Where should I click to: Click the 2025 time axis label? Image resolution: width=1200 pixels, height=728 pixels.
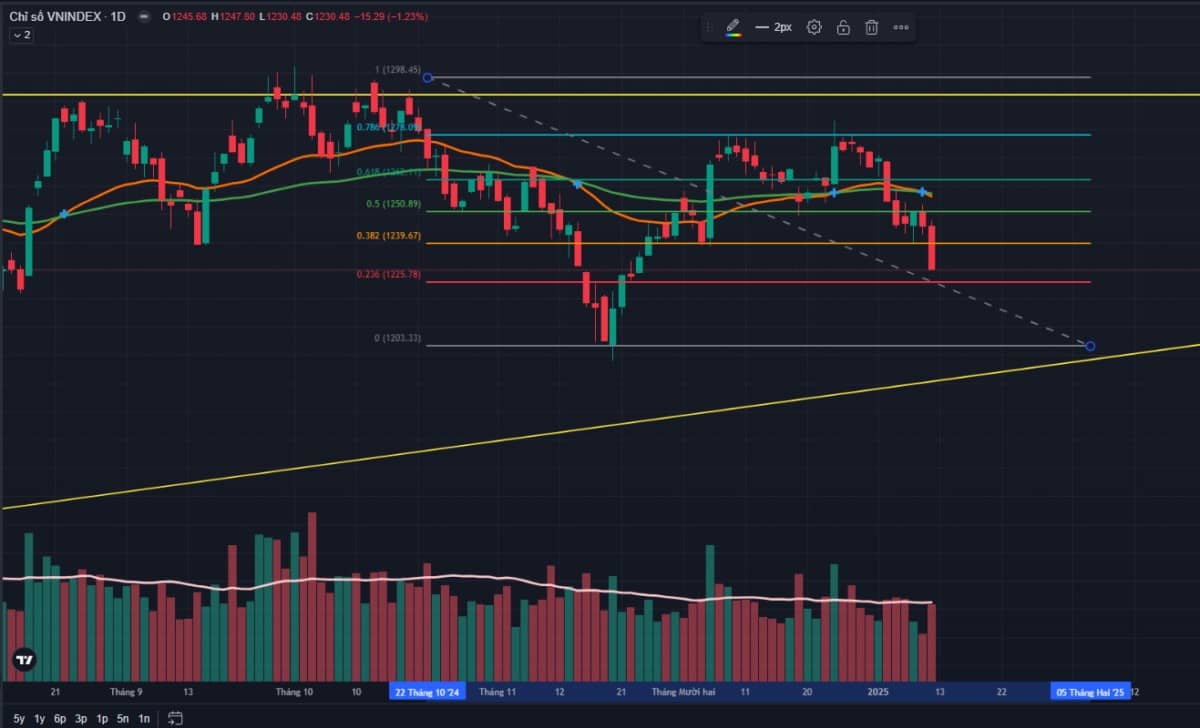tap(878, 692)
